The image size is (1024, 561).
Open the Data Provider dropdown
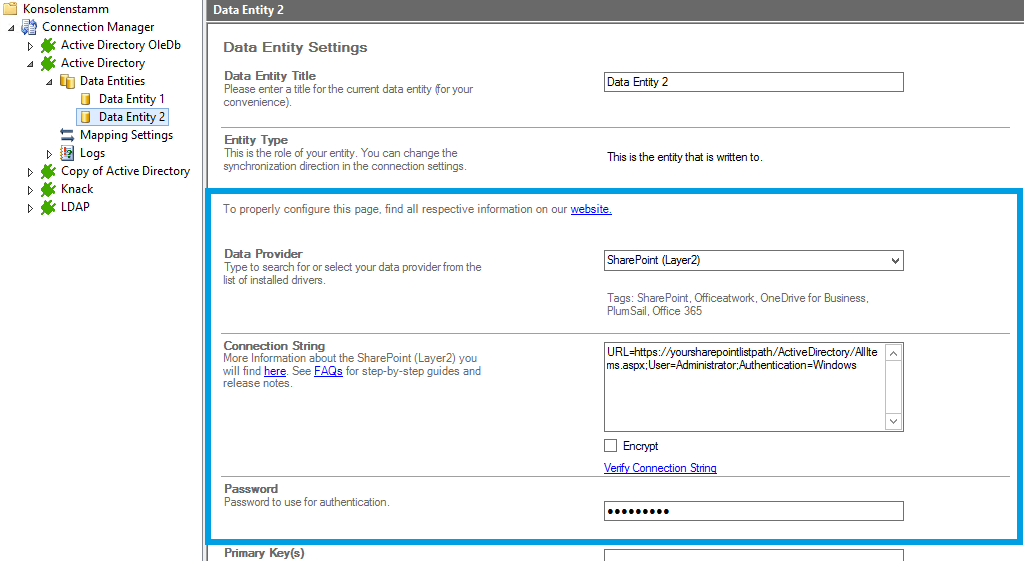(x=894, y=261)
